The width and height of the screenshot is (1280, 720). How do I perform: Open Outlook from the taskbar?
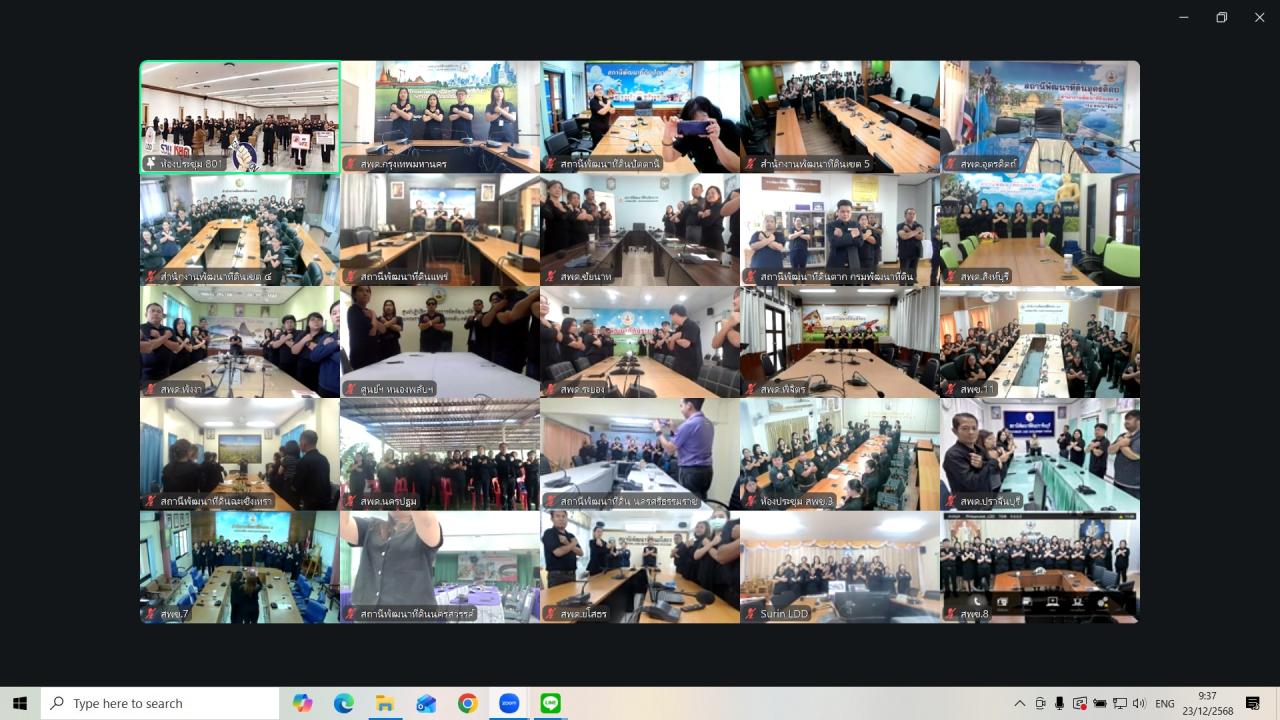point(426,703)
